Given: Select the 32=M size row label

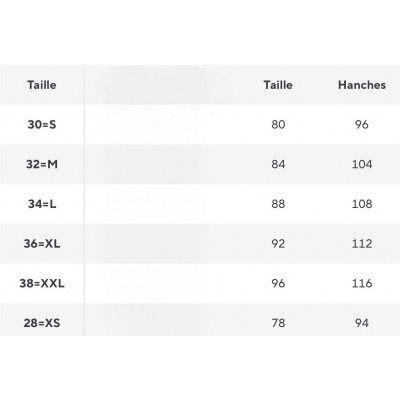Looking at the screenshot, I should click(x=42, y=164).
